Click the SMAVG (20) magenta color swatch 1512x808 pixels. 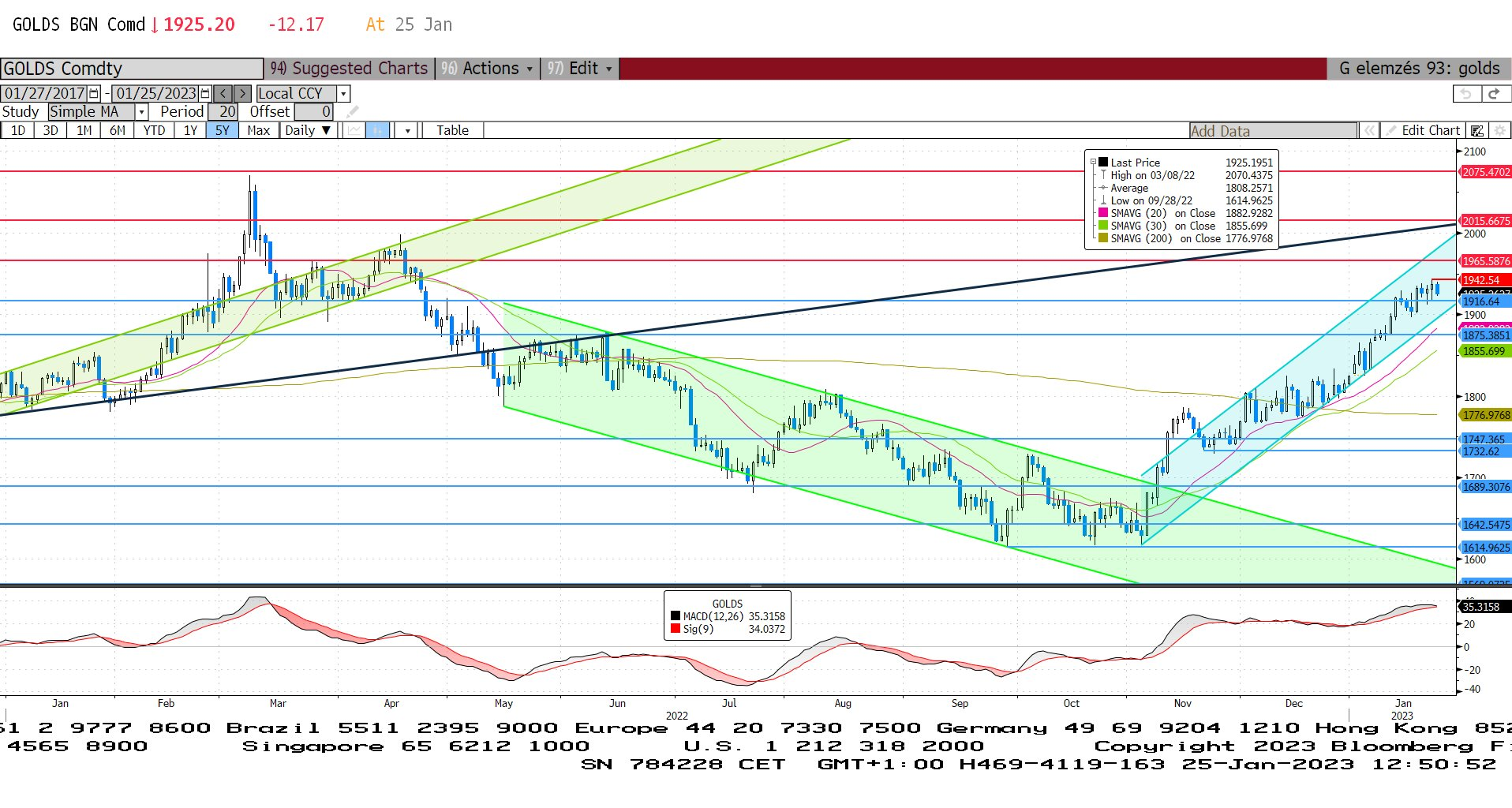coord(1103,213)
